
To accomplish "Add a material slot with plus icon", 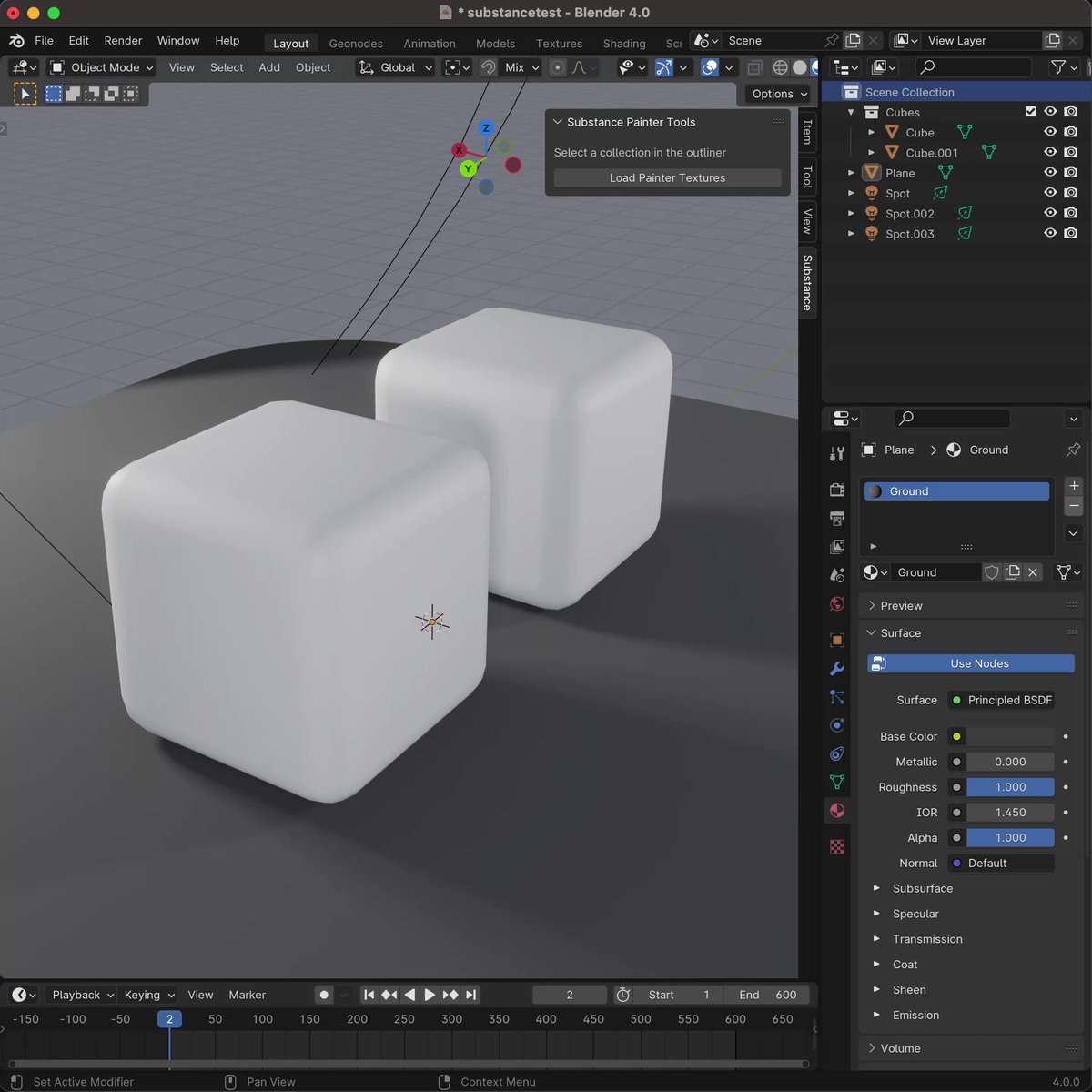I will 1074,486.
